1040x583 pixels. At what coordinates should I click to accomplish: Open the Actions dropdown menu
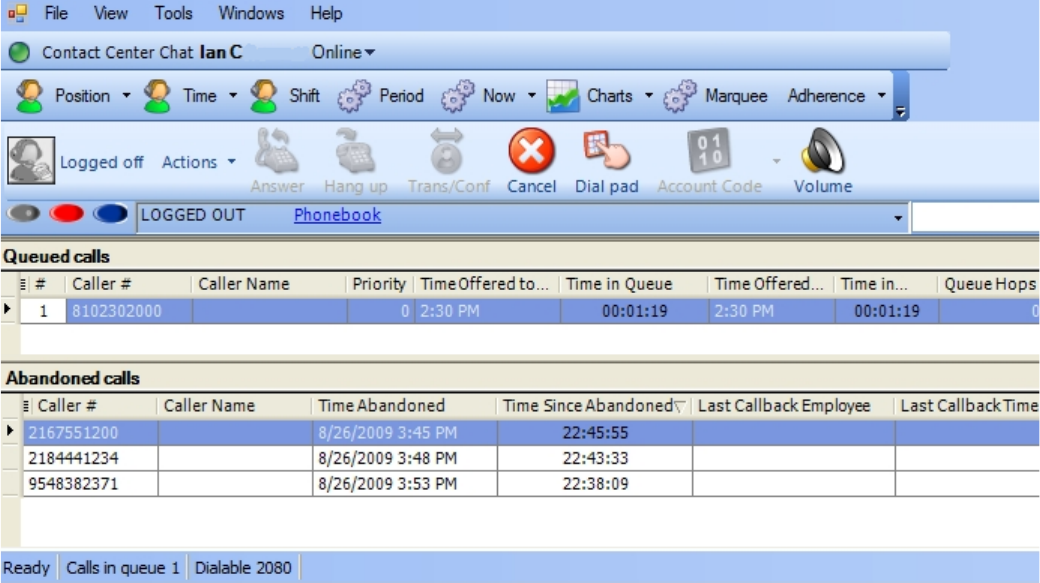[198, 162]
